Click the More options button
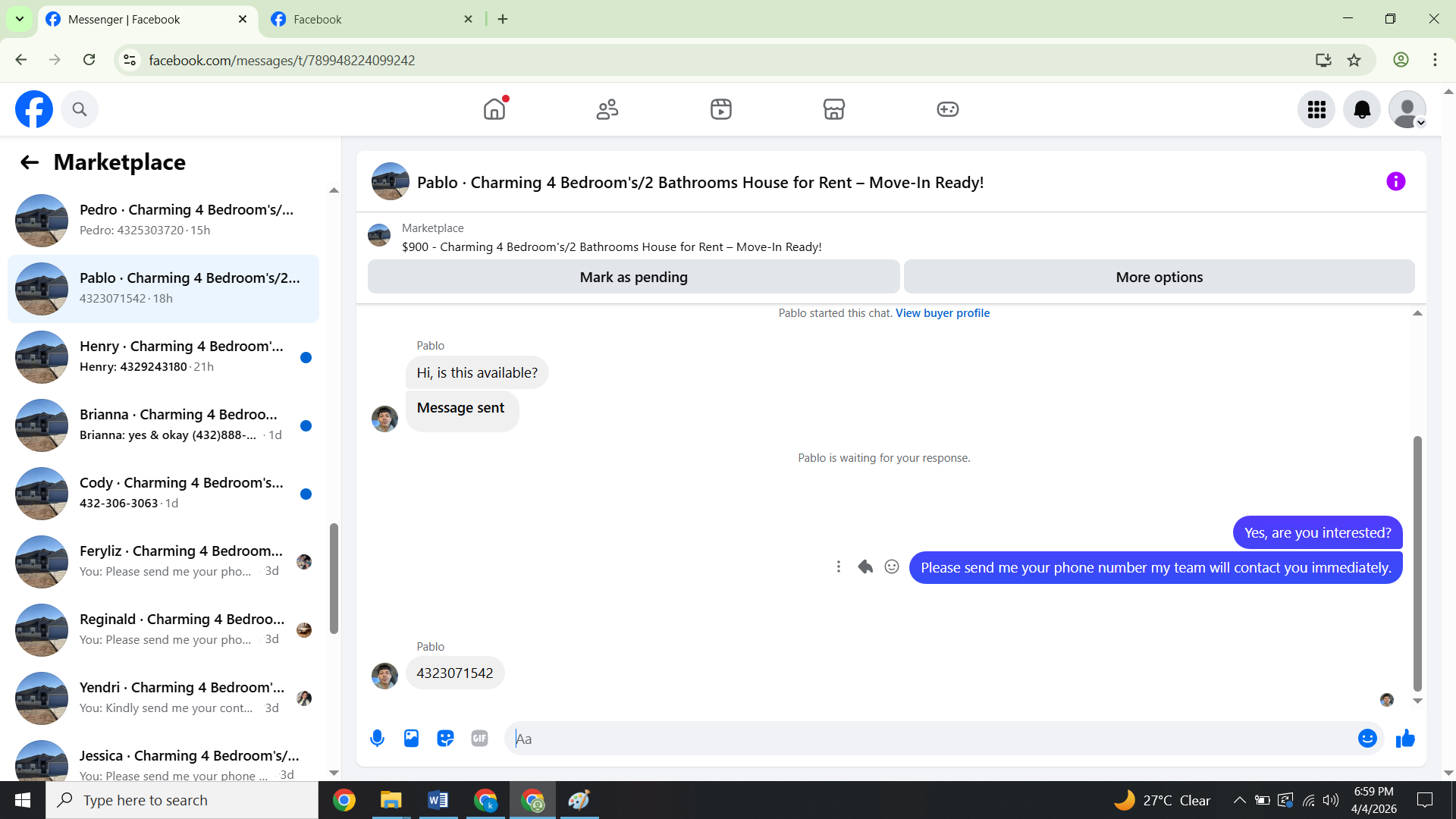Image resolution: width=1456 pixels, height=819 pixels. [x=1159, y=278]
